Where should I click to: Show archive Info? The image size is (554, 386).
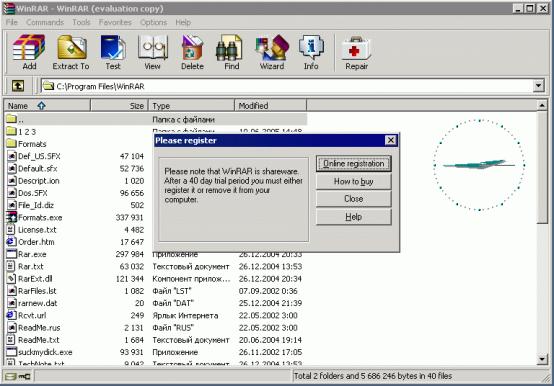point(311,52)
